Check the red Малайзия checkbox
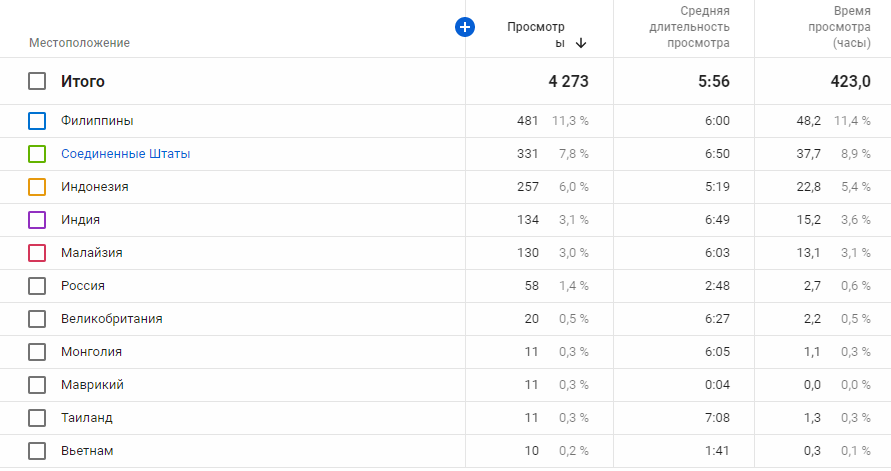Screen dimensions: 891x471 [37, 253]
